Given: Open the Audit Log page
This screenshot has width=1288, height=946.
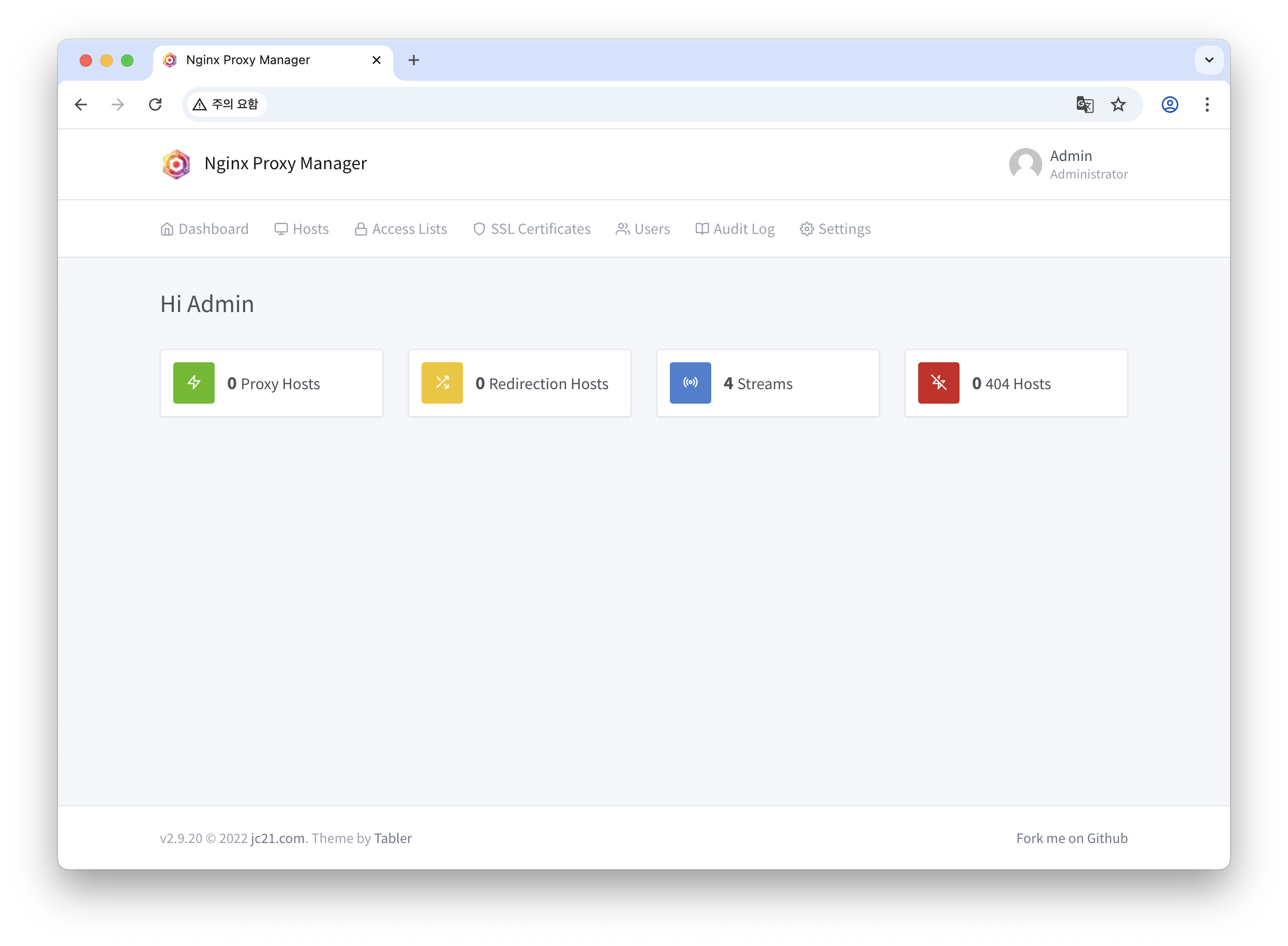Looking at the screenshot, I should pyautogui.click(x=735, y=229).
